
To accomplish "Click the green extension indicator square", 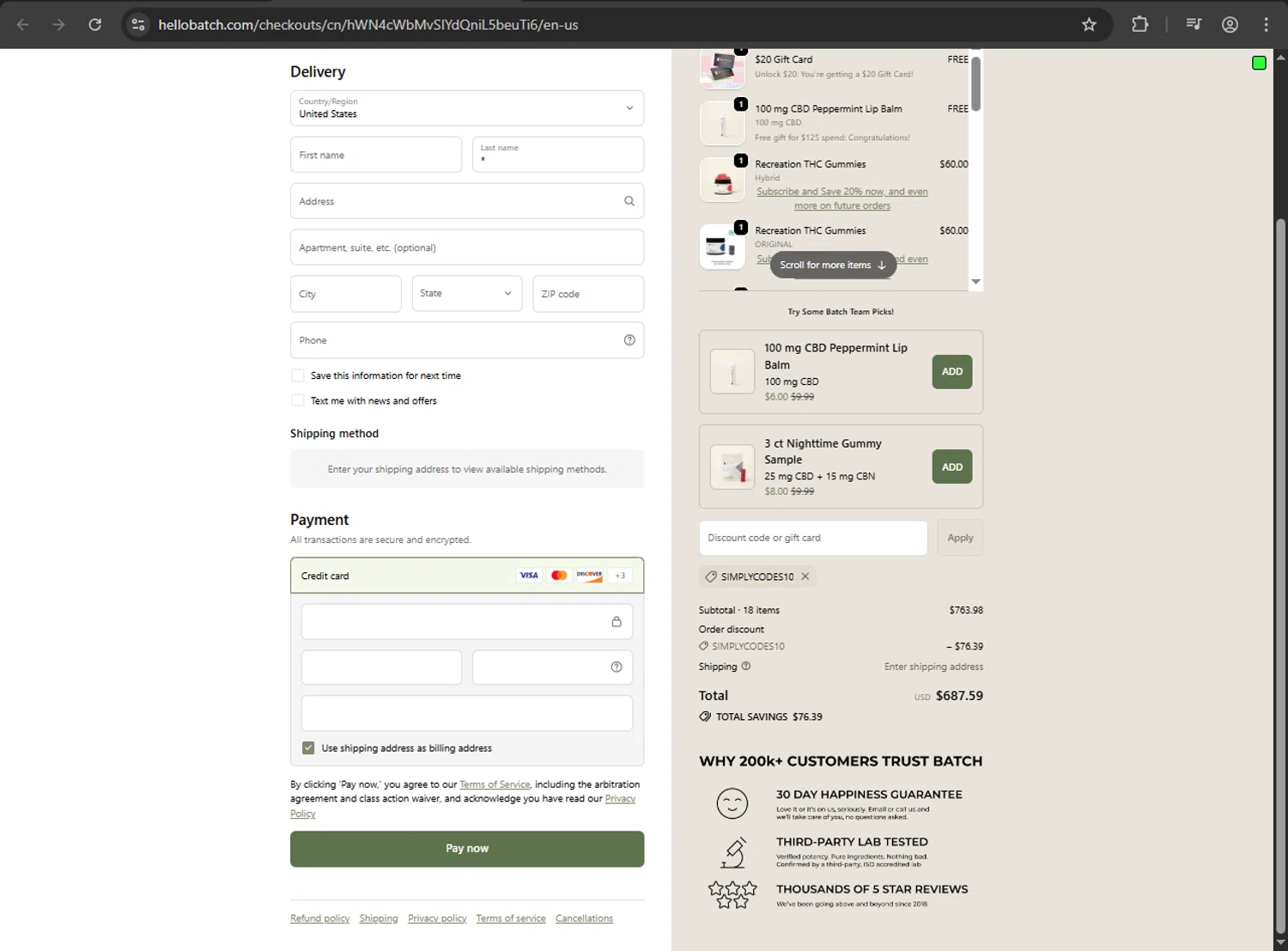I will click(x=1259, y=63).
